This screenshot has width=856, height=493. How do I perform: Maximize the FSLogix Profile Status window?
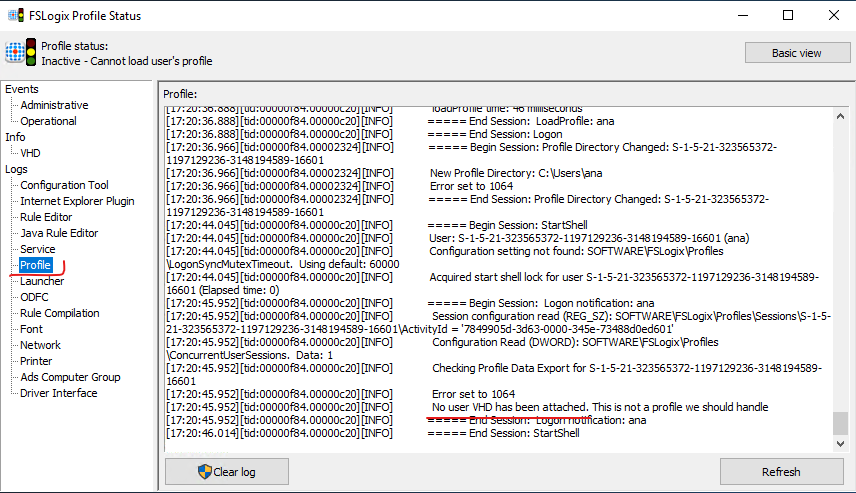(788, 15)
